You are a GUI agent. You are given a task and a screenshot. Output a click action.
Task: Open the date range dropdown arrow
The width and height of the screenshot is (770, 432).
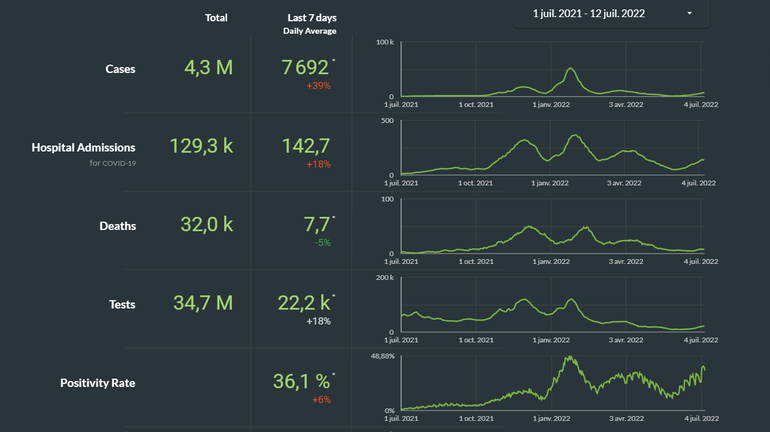tap(689, 13)
